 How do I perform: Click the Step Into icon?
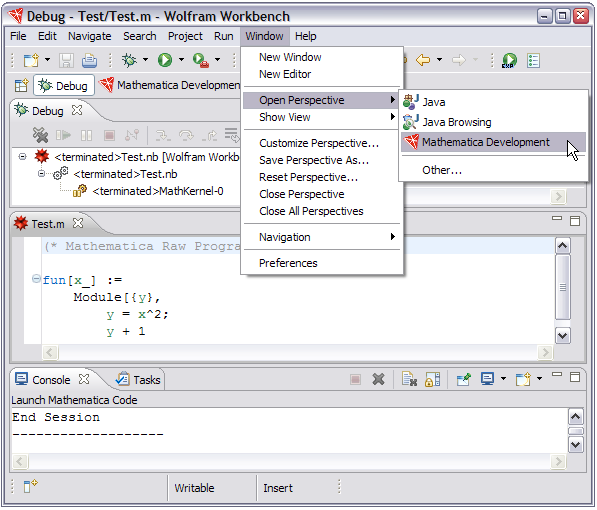[163, 136]
